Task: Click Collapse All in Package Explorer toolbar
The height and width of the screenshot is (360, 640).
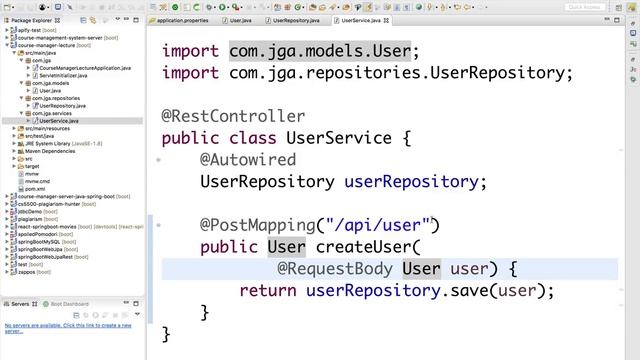Action: tap(83, 20)
